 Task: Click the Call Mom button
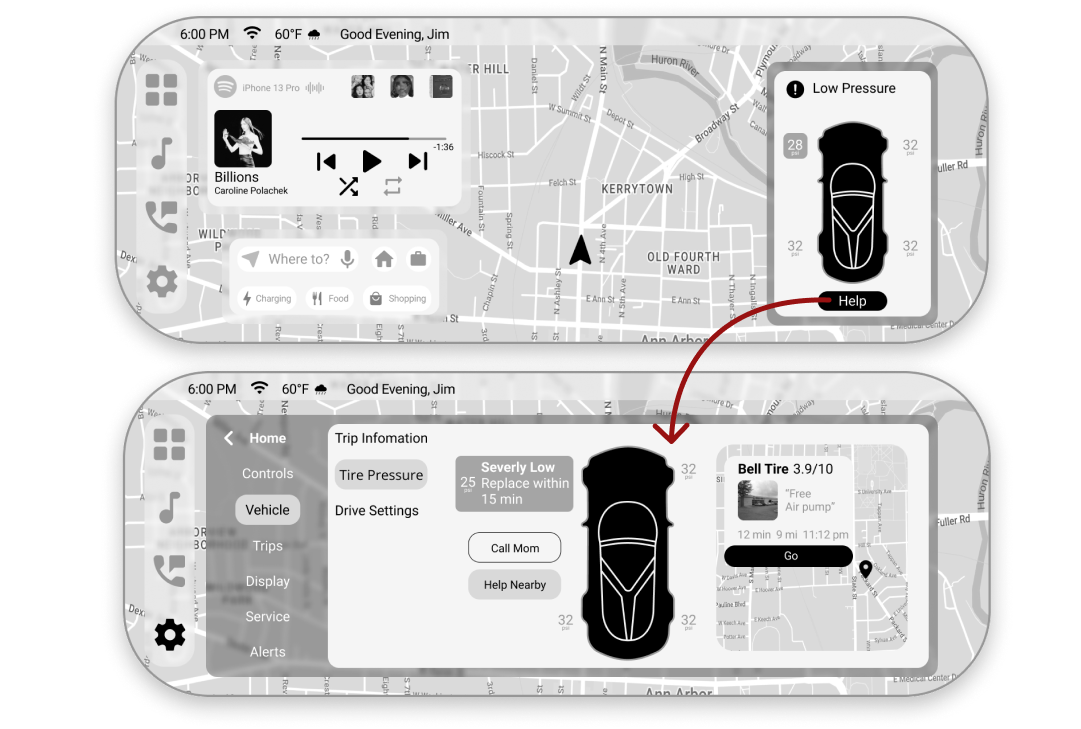coord(514,547)
